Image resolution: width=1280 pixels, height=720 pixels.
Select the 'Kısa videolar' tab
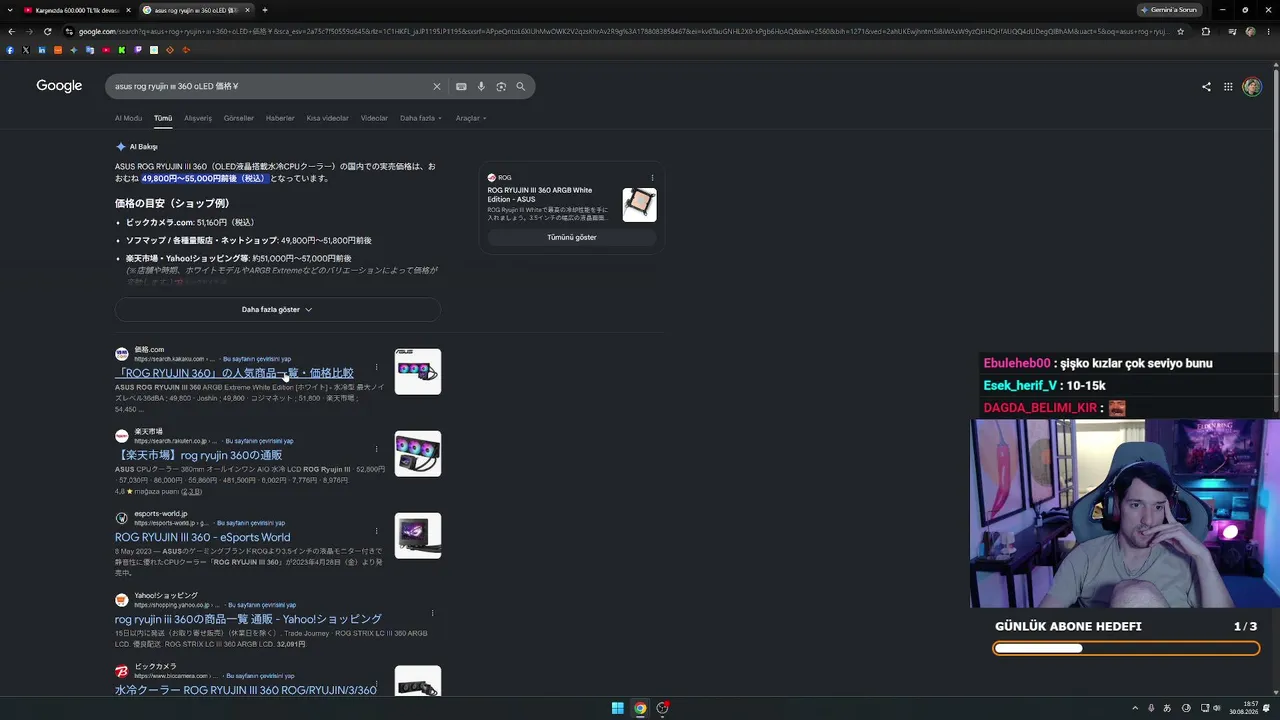(x=328, y=118)
